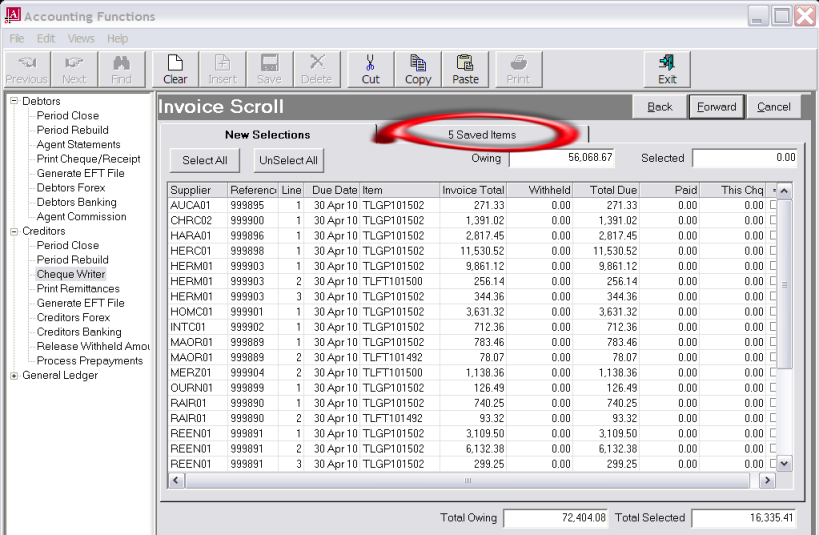Click the Selected amount field
This screenshot has height=535, width=819.
(745, 158)
